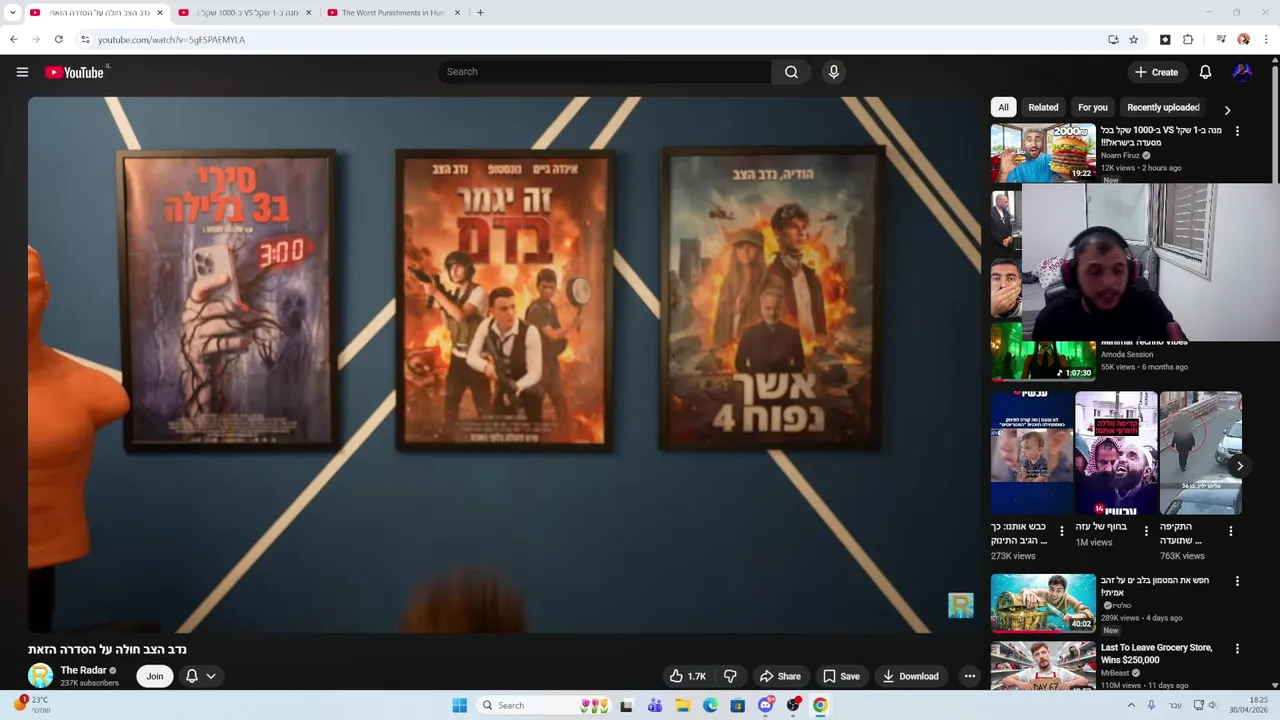Open a new browser tab

pyautogui.click(x=480, y=13)
